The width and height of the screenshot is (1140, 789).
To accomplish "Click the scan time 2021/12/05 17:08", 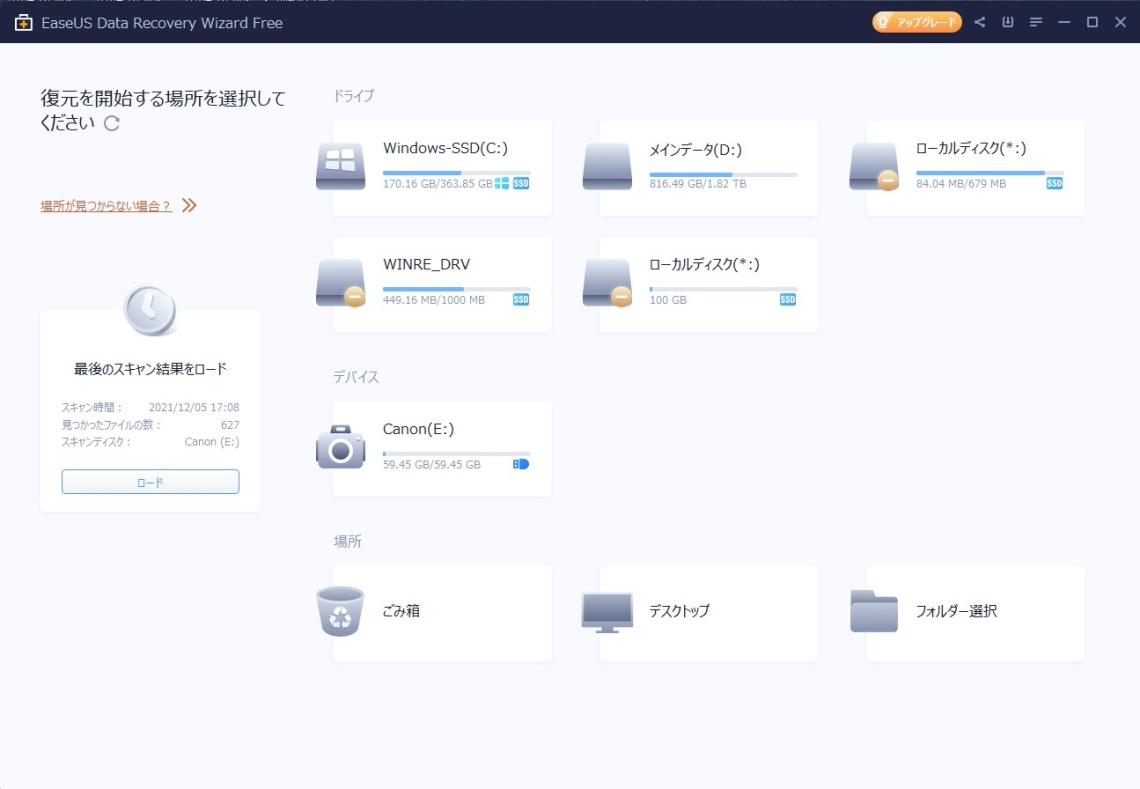I will coord(194,407).
